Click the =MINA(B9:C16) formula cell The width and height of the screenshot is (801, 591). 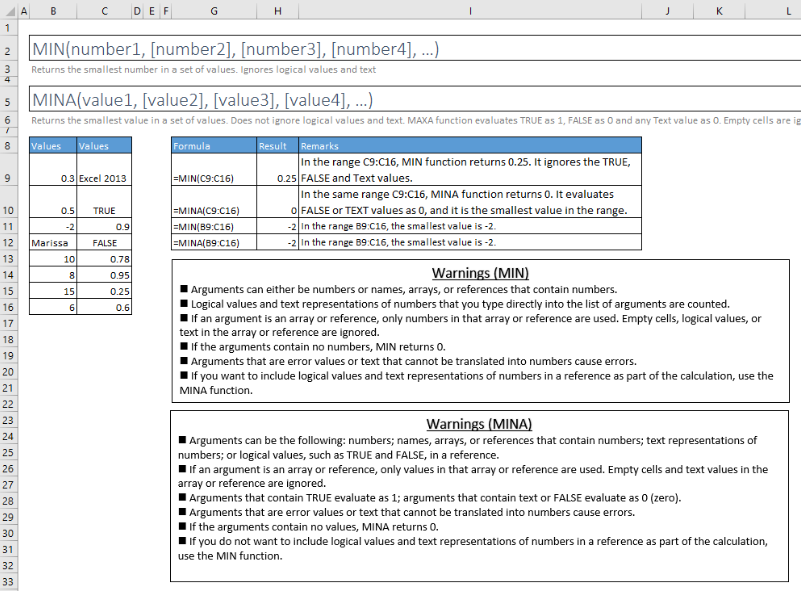[214, 243]
